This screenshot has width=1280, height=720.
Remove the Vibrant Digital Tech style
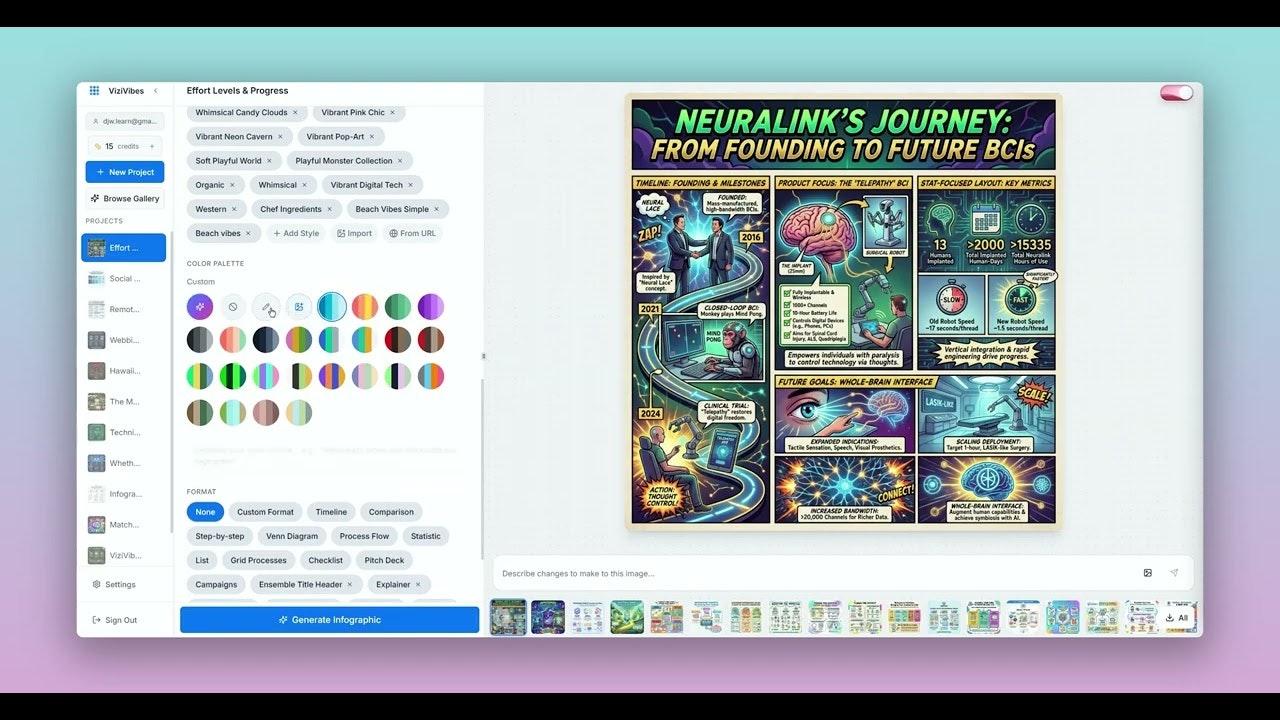[x=410, y=185]
